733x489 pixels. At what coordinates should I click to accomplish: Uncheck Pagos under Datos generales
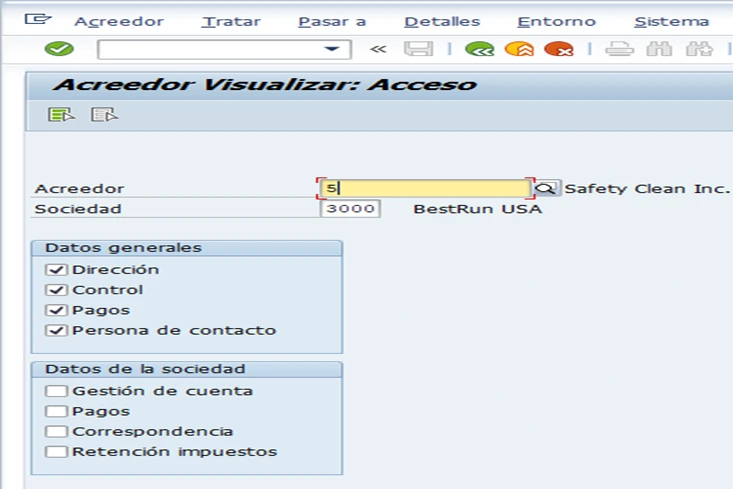click(x=56, y=310)
